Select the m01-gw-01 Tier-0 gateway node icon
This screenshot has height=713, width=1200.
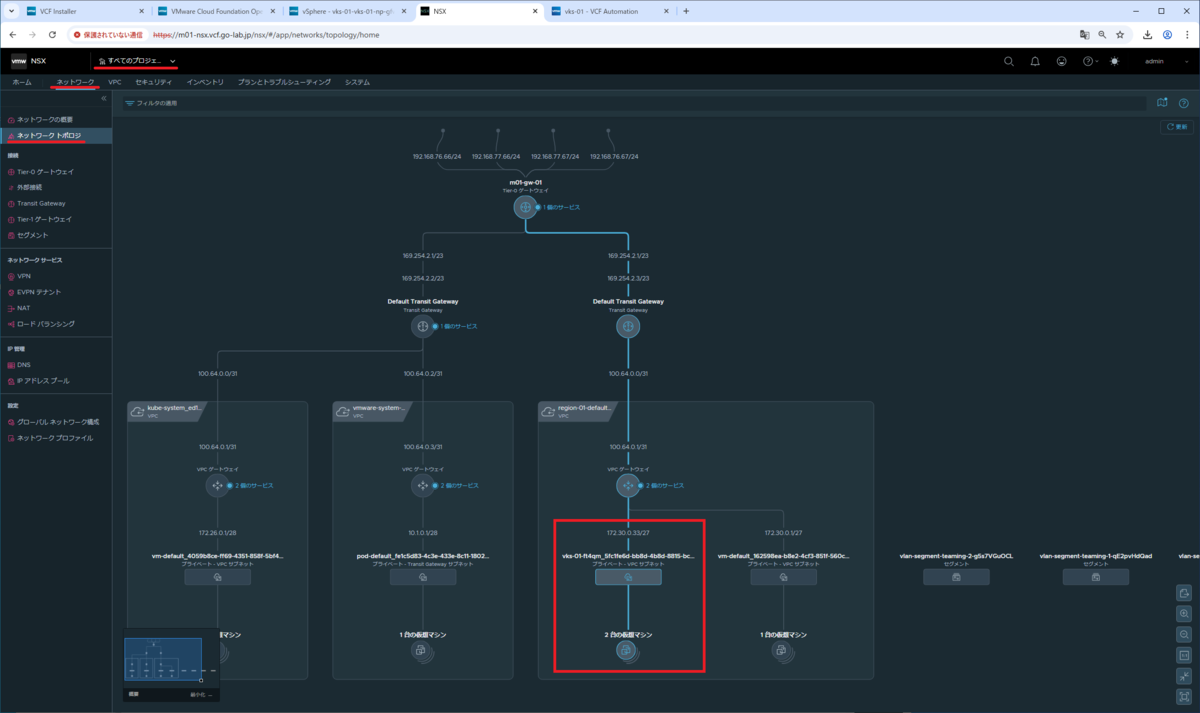click(525, 207)
